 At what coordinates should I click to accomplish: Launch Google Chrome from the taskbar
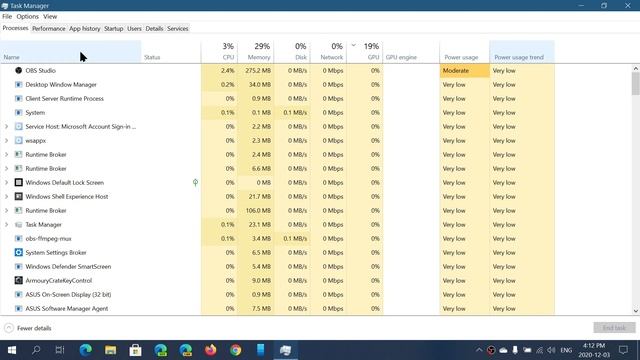(236, 350)
